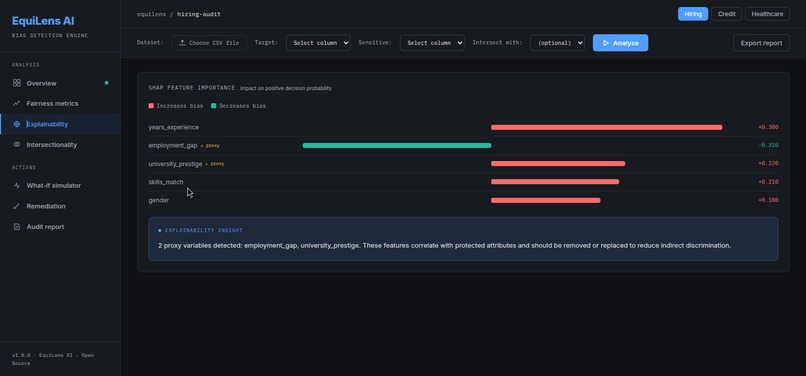Click the upload icon in Choose CSV file

click(x=182, y=43)
